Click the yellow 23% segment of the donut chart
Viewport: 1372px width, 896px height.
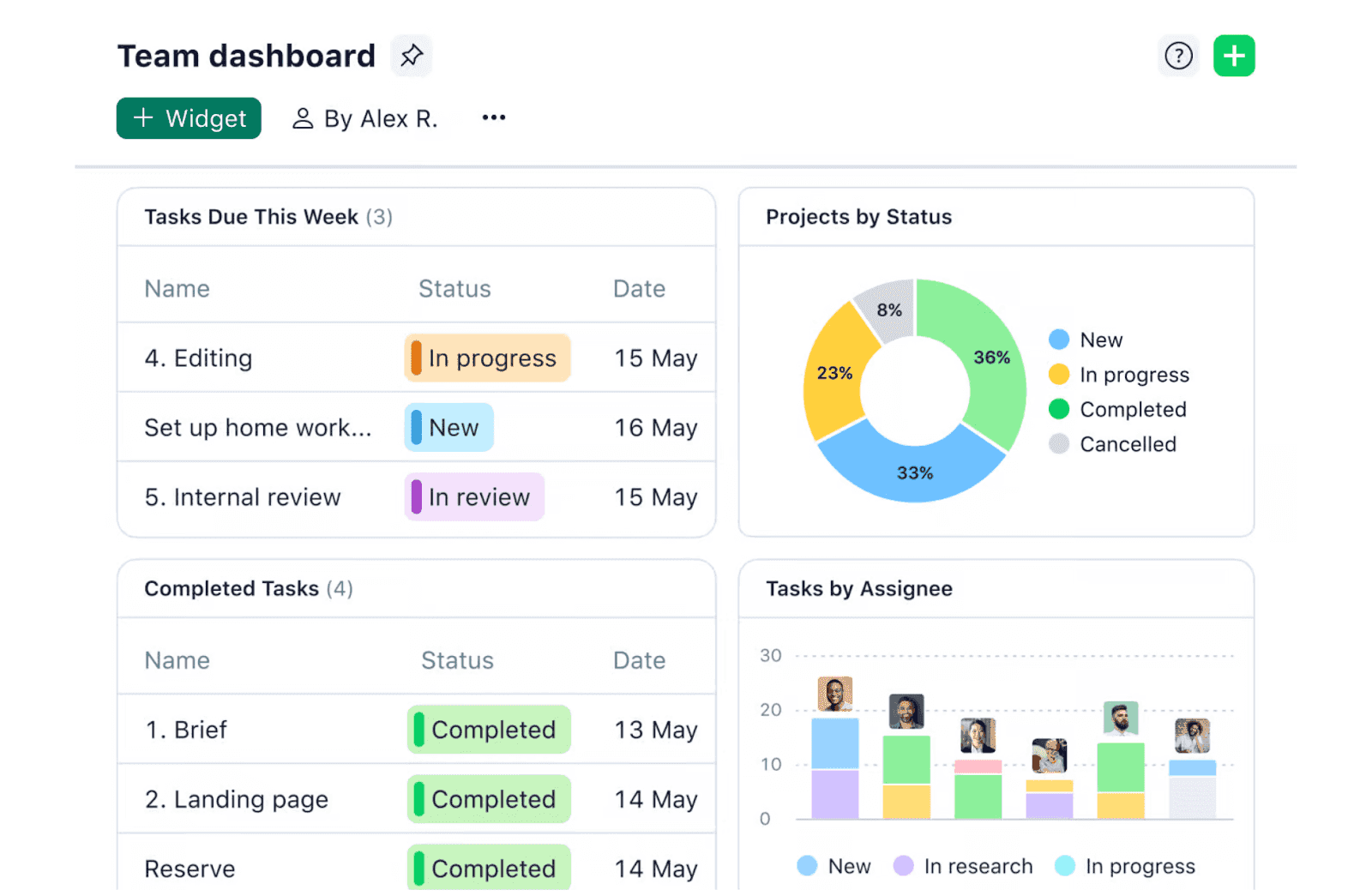pos(833,374)
